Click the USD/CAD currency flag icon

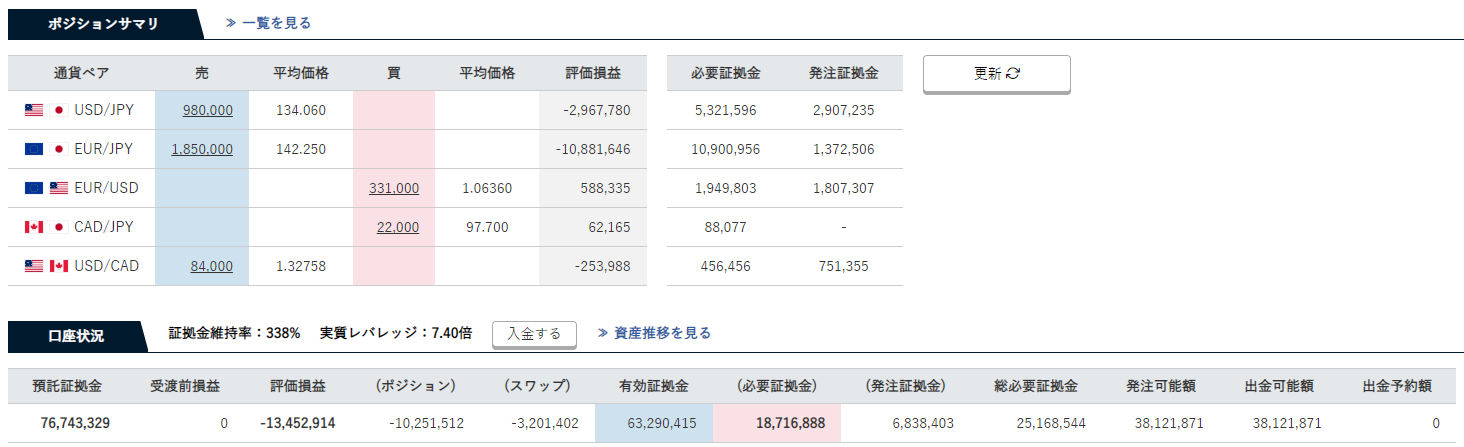[45, 266]
